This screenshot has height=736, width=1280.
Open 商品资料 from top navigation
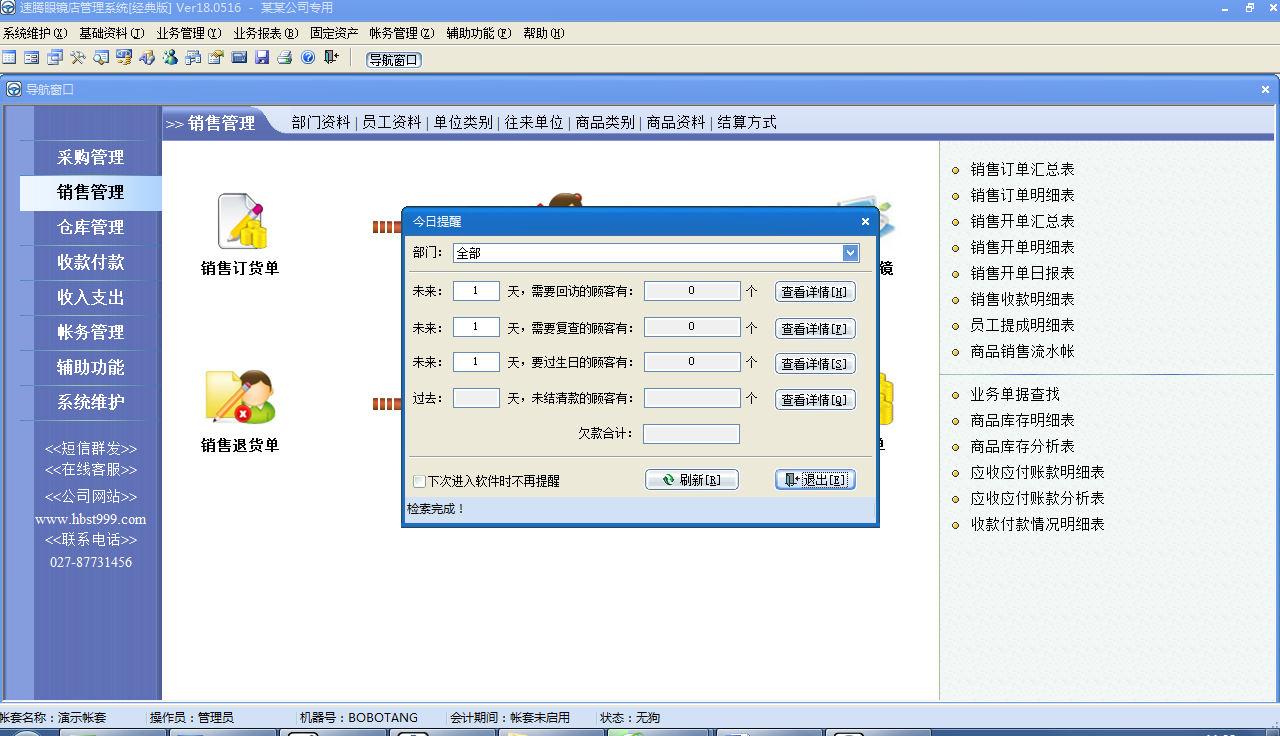676,122
